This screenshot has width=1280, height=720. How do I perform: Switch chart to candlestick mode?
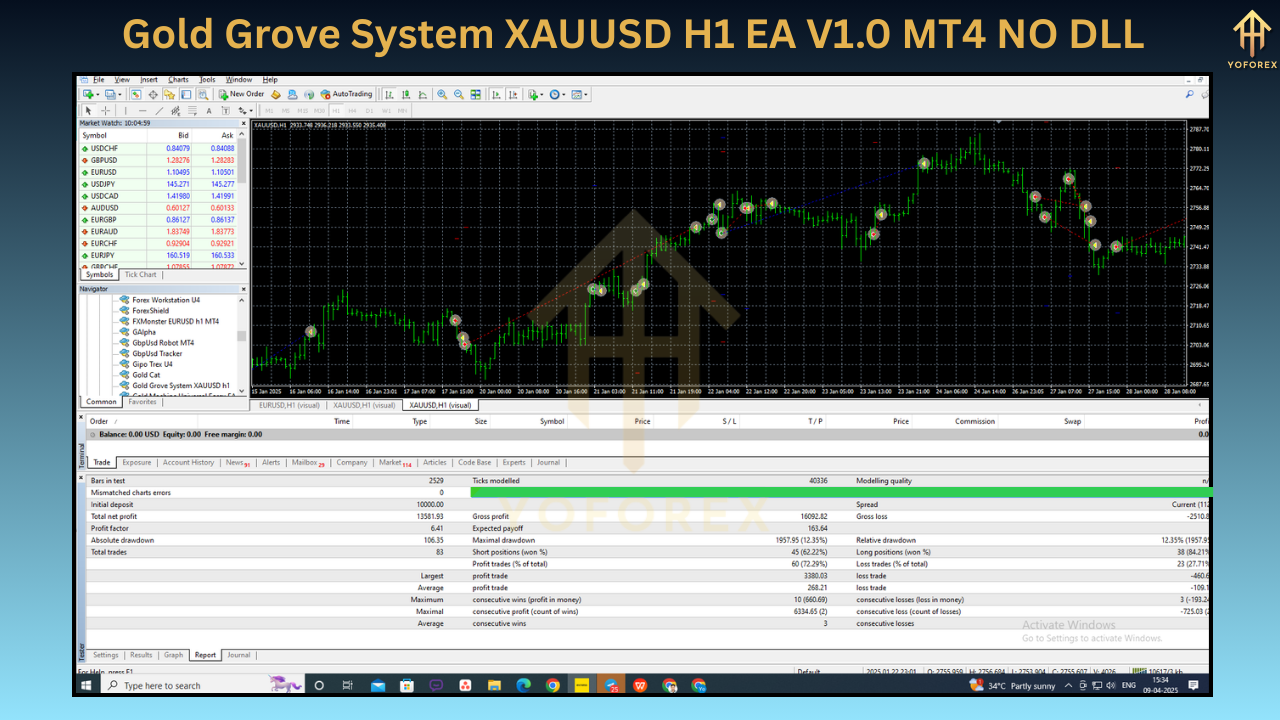[x=405, y=94]
